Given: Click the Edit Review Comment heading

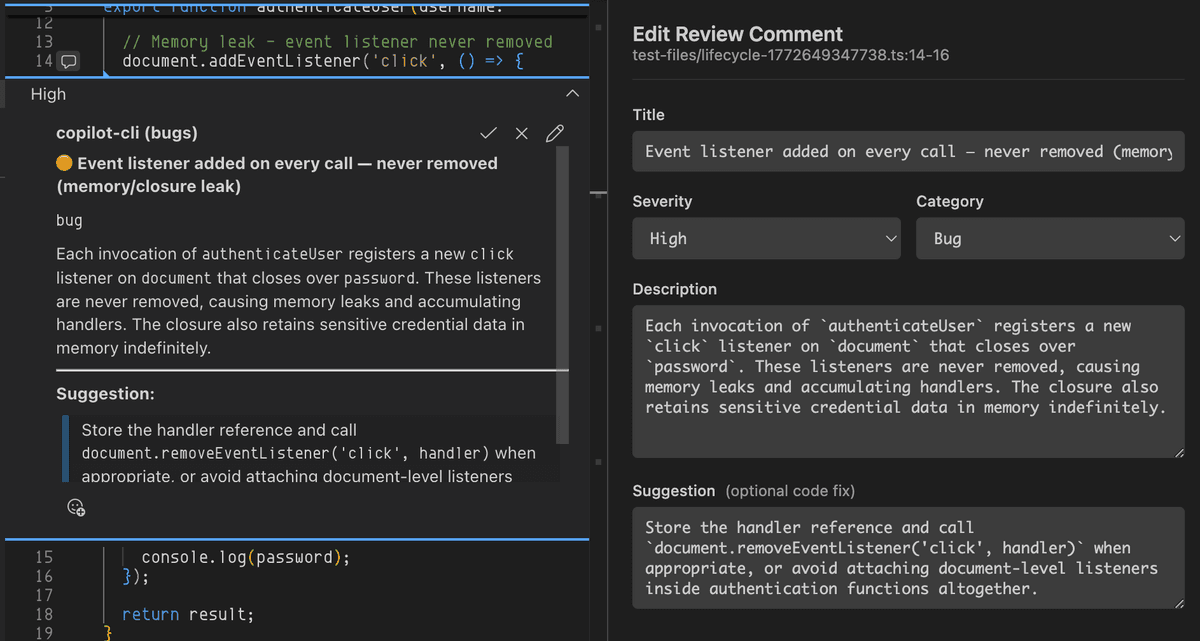Looking at the screenshot, I should pyautogui.click(x=737, y=33).
